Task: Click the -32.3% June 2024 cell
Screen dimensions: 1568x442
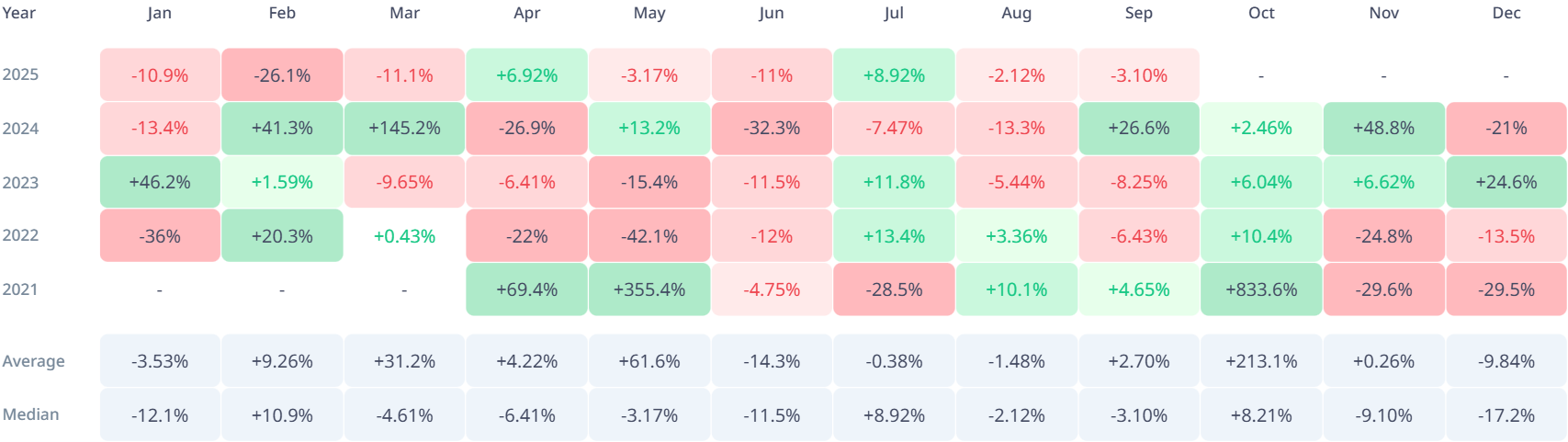Action: 772,129
